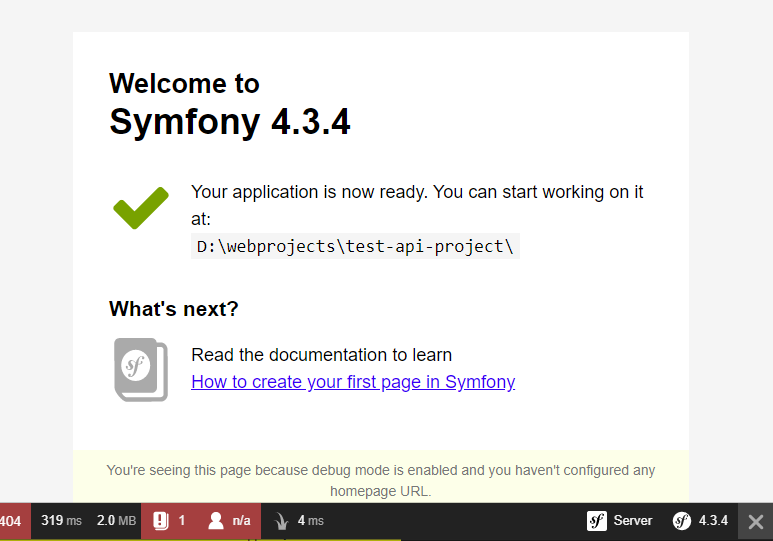This screenshot has width=773, height=541.
Task: Click the Twig leaf icon
Action: 281,521
